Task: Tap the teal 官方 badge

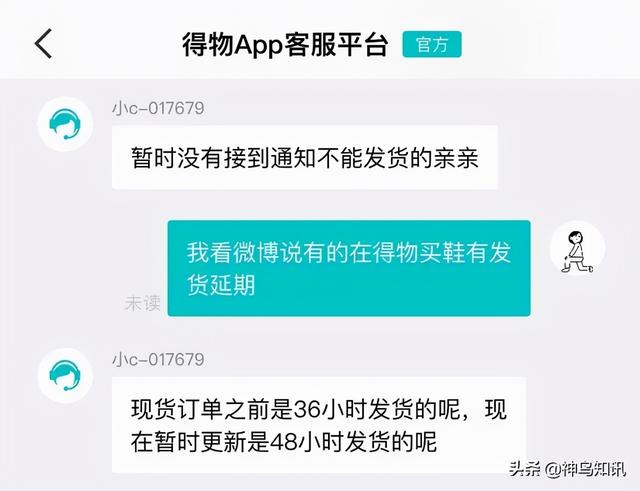Action: [x=432, y=44]
